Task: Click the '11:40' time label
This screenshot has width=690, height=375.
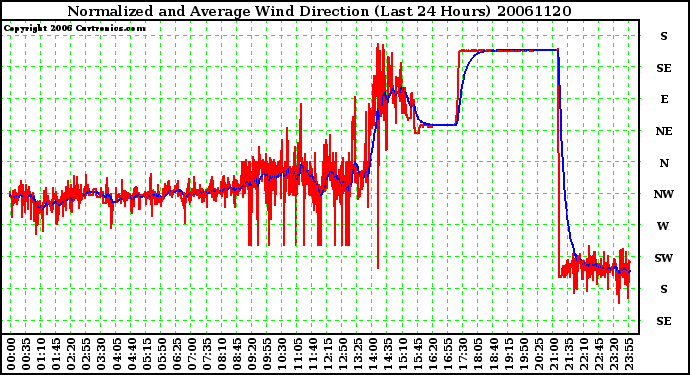Action: coord(312,354)
